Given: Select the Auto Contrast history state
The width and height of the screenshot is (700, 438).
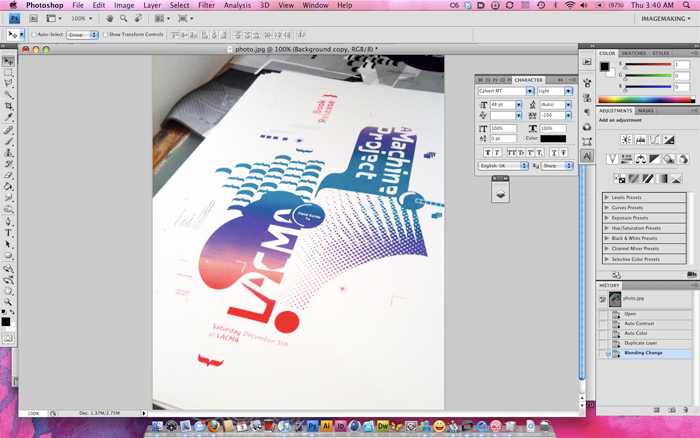Looking at the screenshot, I should click(x=639, y=324).
